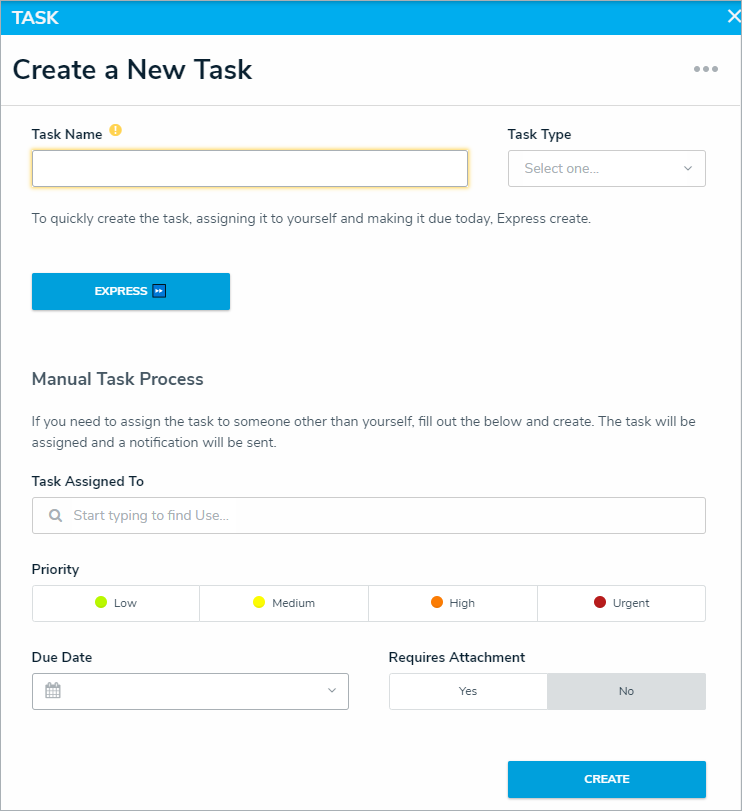Toggle Requires Attachment to Yes
The width and height of the screenshot is (742, 811).
pos(468,691)
